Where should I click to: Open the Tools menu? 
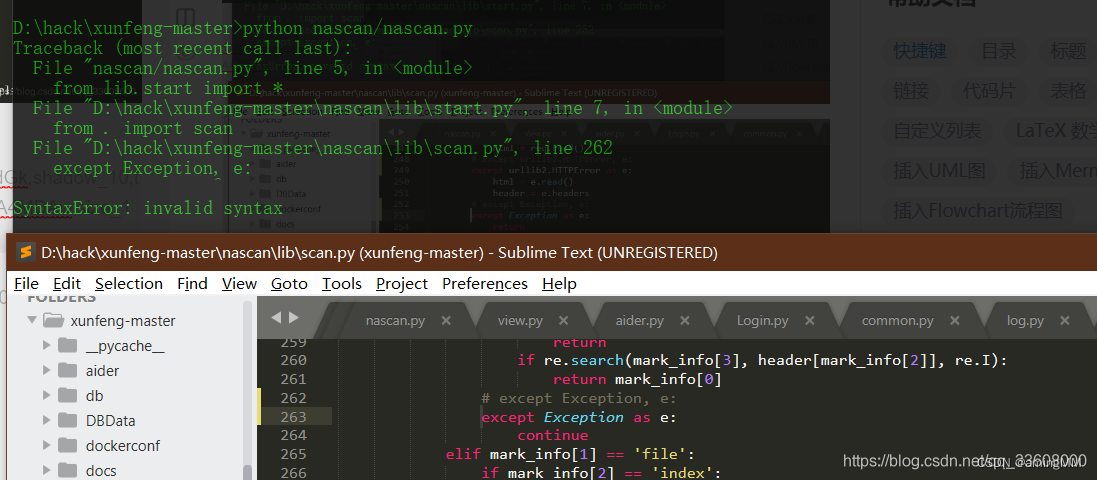point(341,283)
